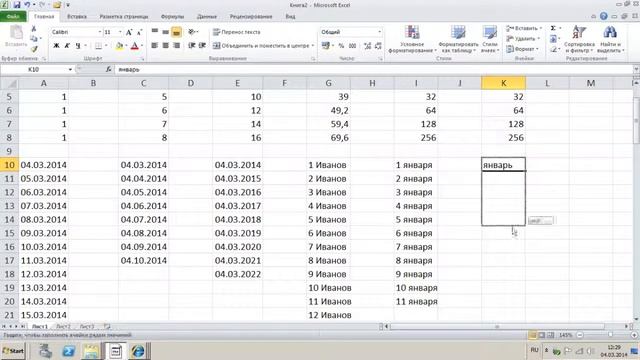Increase decimal places
Viewport: 640px width, 360px height.
367,46
